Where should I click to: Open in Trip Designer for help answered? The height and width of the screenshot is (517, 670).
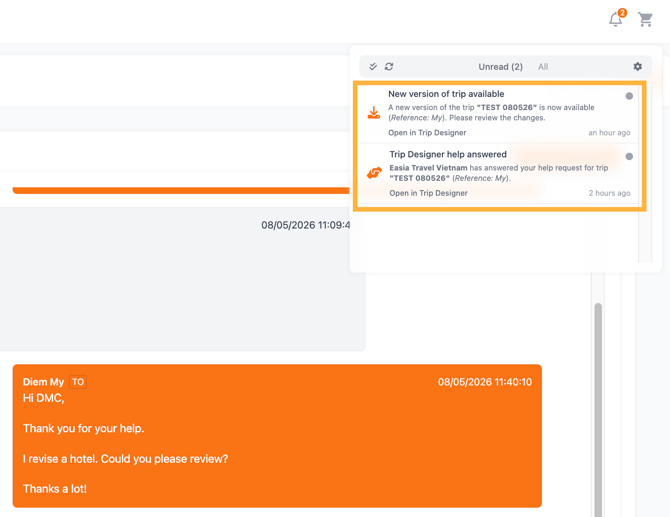click(428, 193)
